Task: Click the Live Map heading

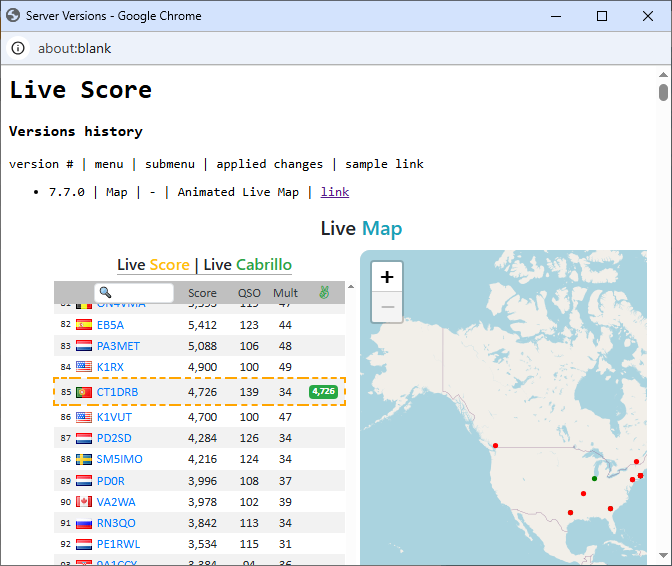Action: pyautogui.click(x=361, y=228)
